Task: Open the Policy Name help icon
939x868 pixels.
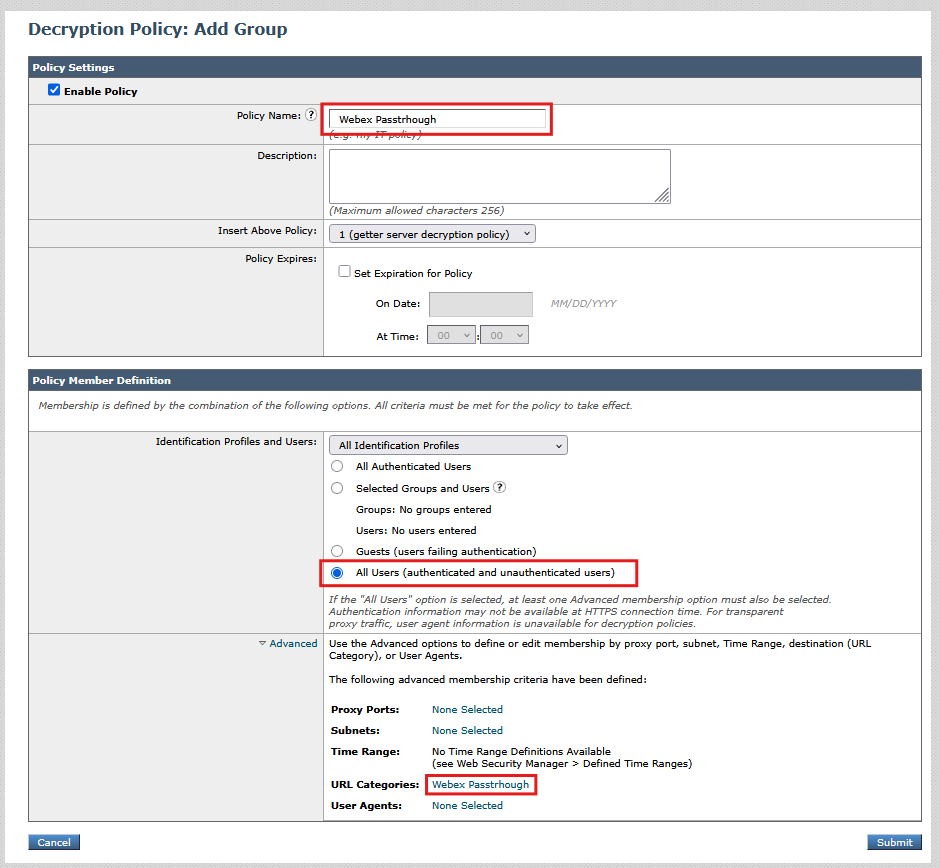Action: click(x=311, y=114)
